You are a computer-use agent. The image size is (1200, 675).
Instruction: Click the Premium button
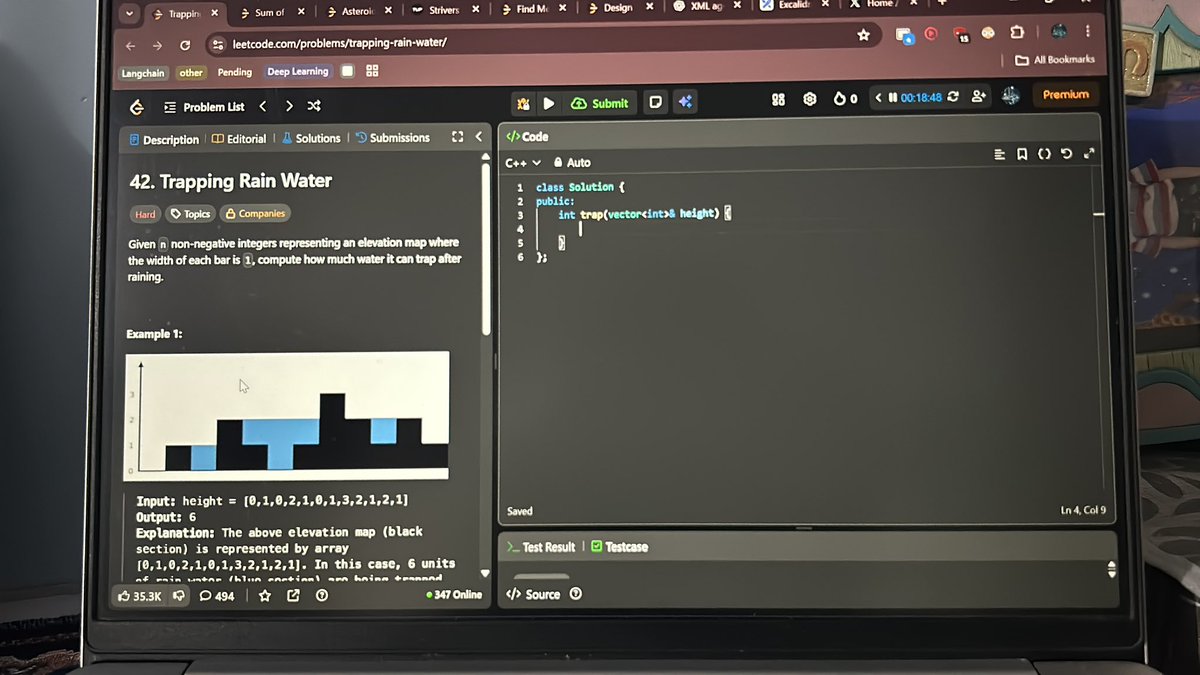point(1065,94)
